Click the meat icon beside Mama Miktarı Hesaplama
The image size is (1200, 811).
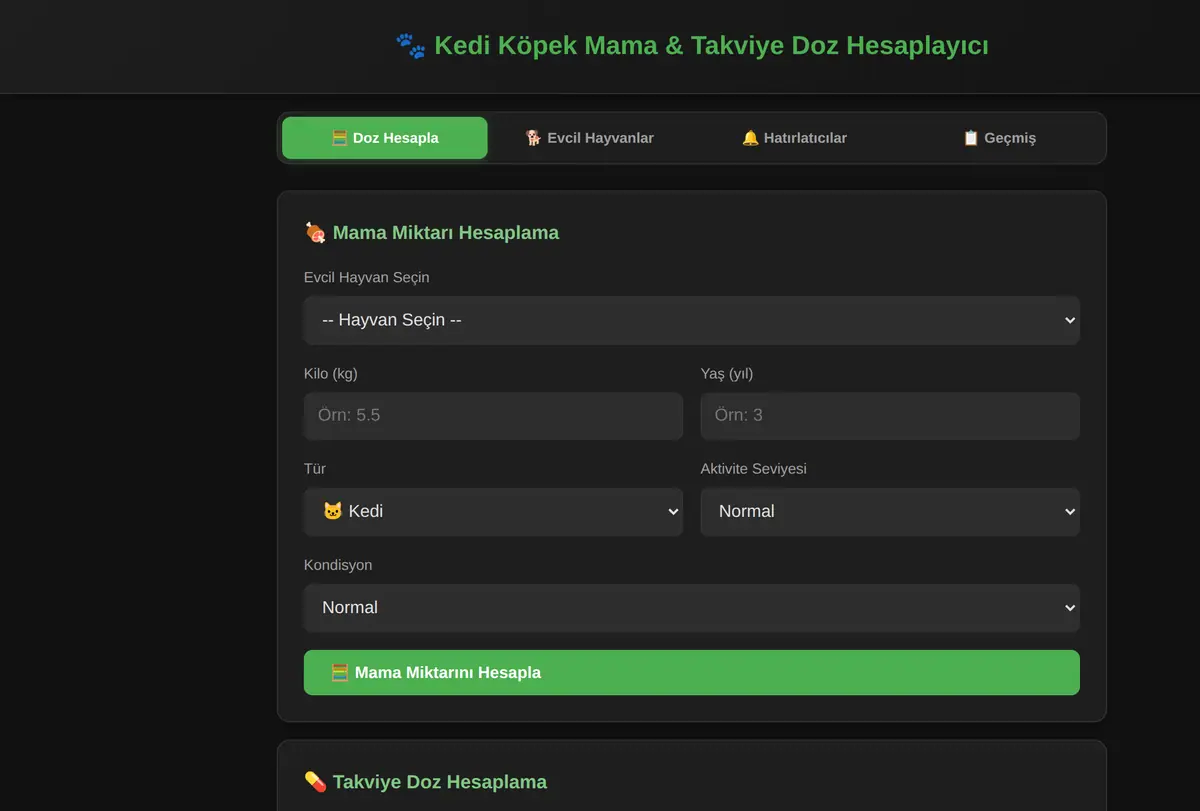315,233
